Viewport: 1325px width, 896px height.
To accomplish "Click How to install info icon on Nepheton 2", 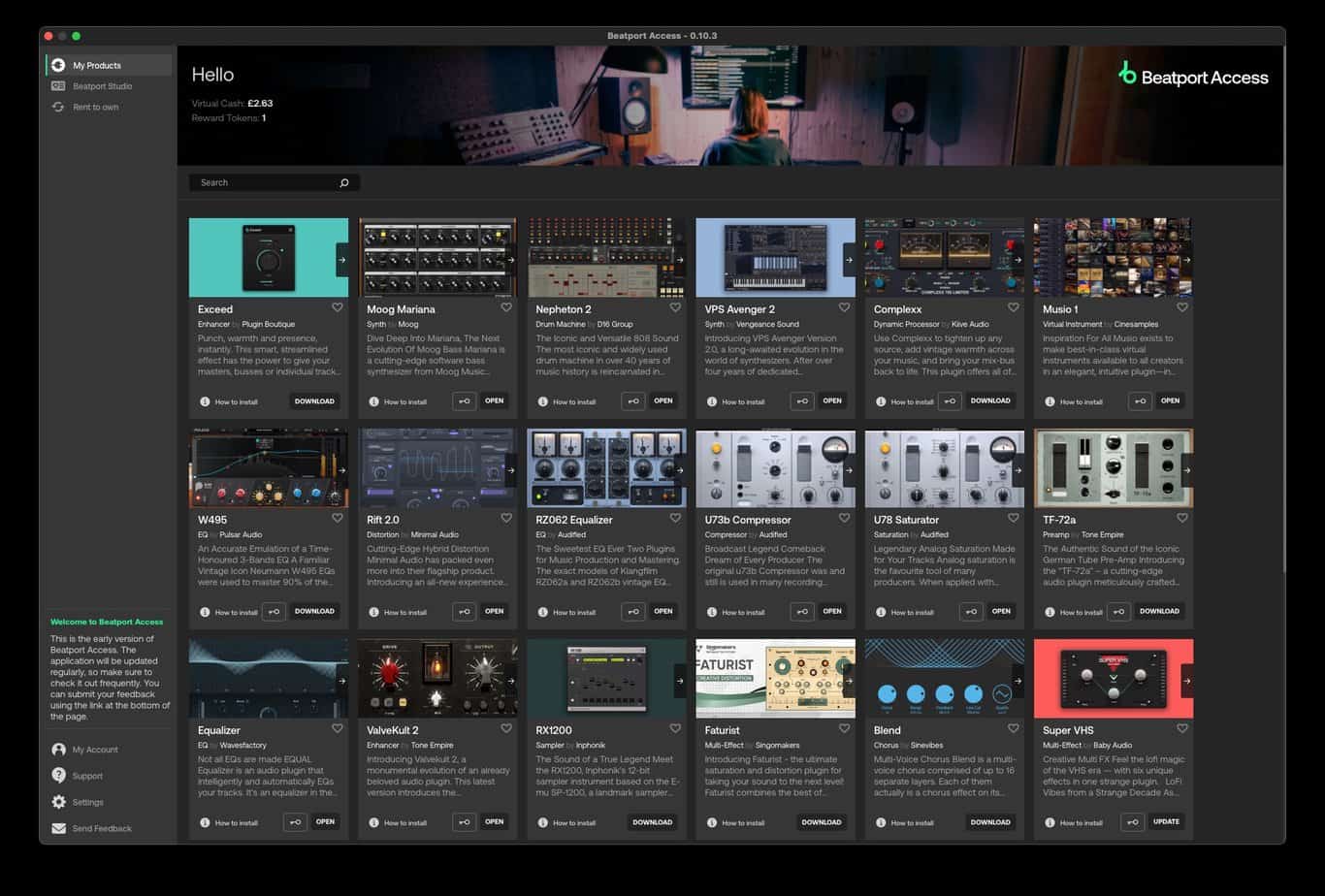I will [x=542, y=401].
